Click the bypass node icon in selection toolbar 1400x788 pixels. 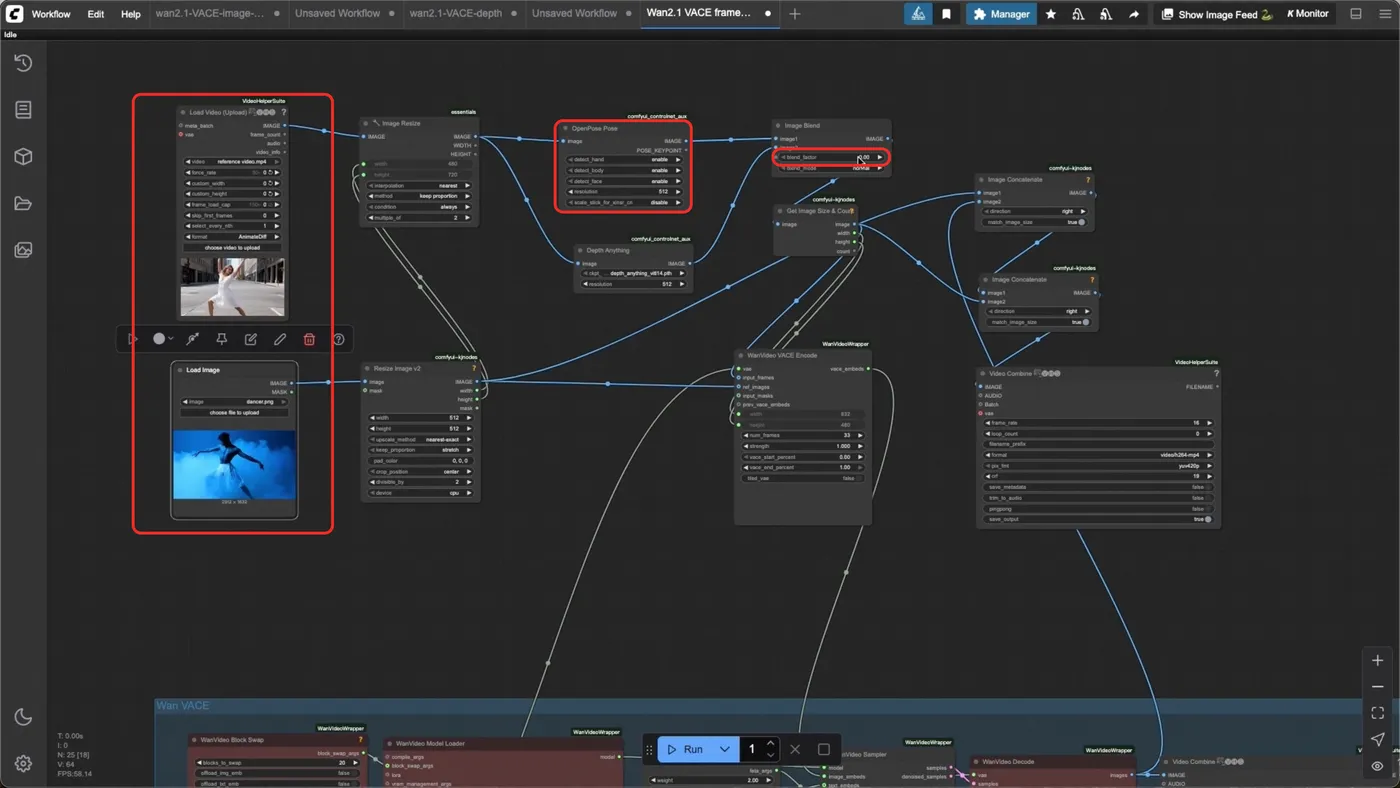coord(193,339)
